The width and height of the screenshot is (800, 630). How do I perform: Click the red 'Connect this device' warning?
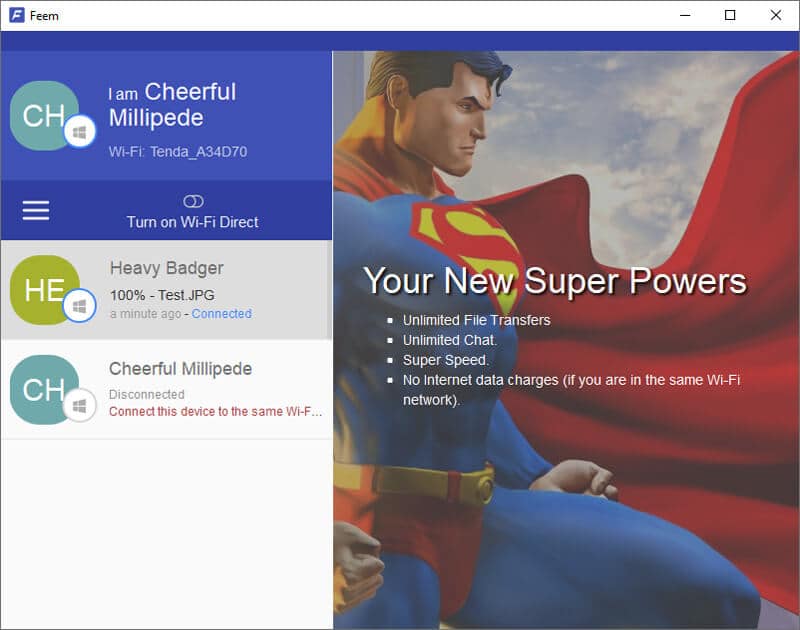click(x=215, y=412)
